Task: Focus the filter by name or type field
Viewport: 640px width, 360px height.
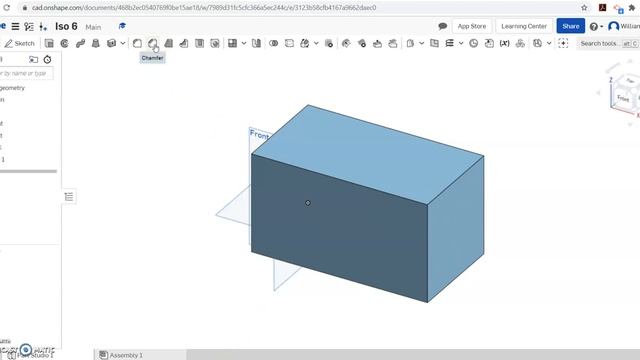Action: pyautogui.click(x=26, y=73)
